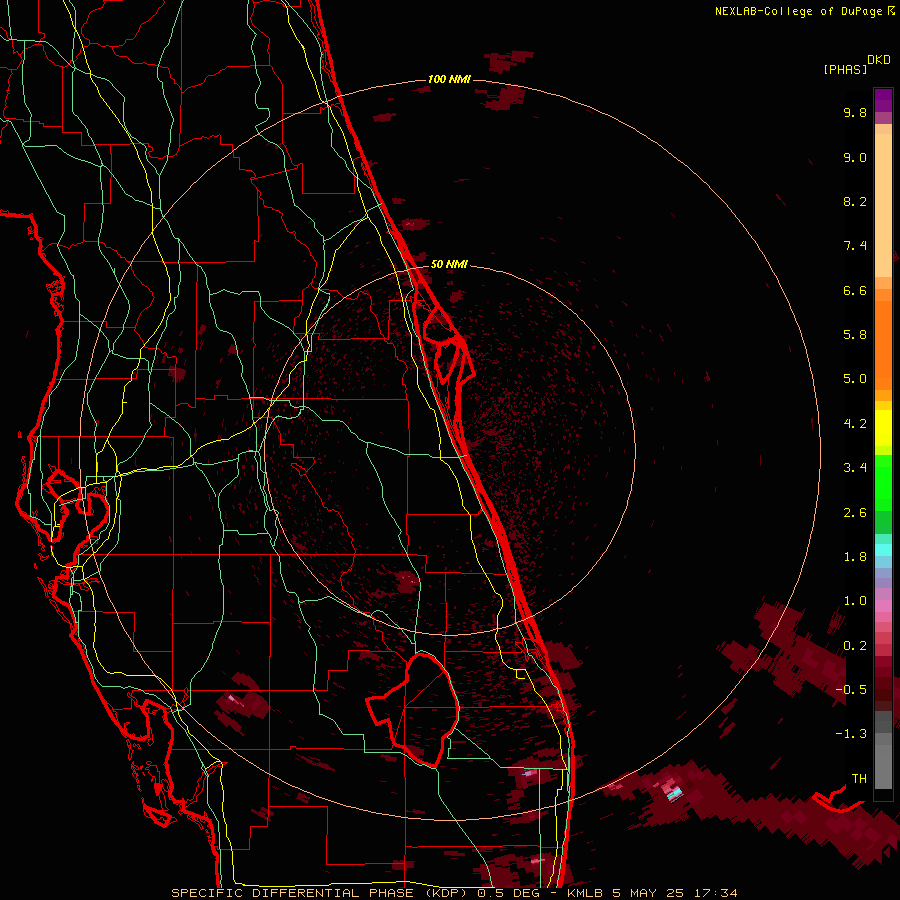
Task: Pick the bright green segment of color bar
Action: 883,482
